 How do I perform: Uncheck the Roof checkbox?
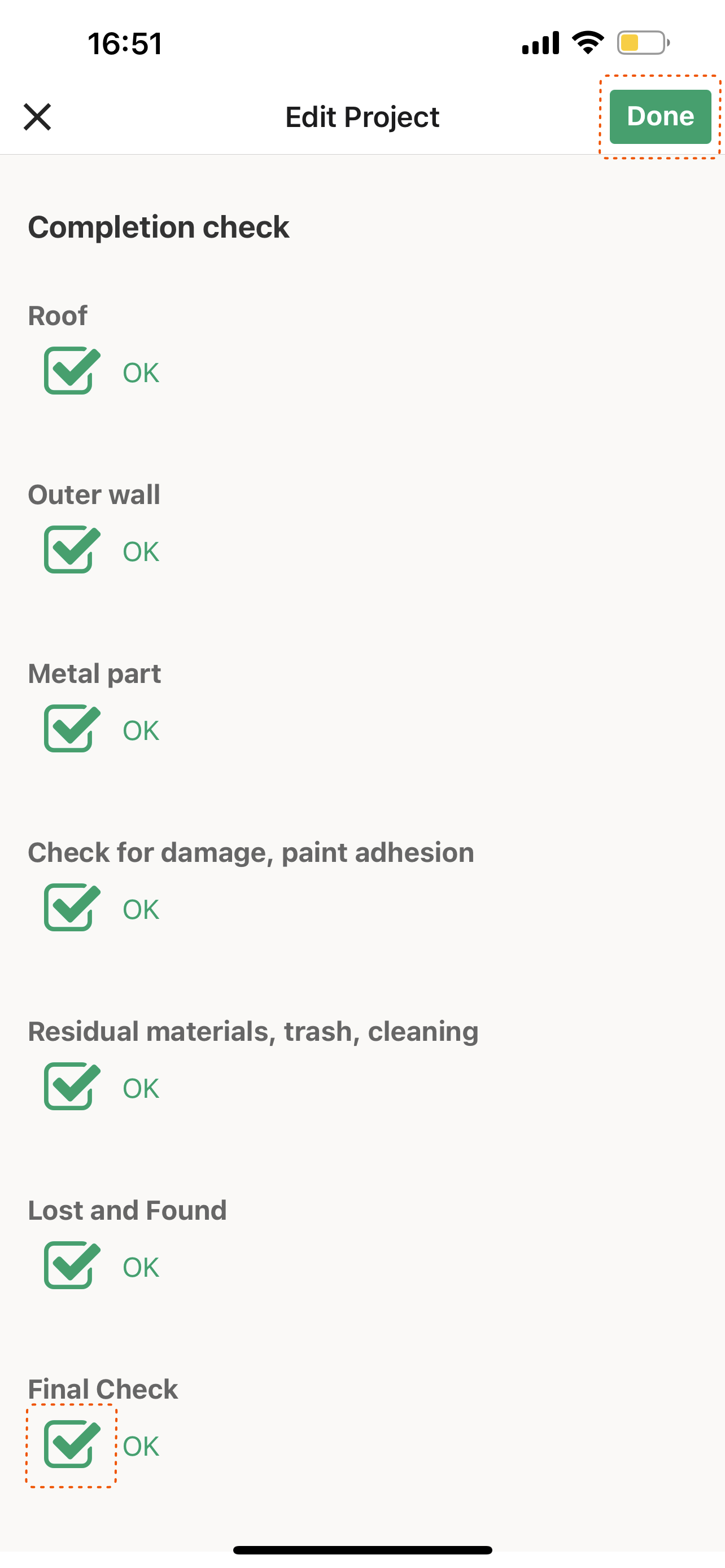tap(69, 371)
